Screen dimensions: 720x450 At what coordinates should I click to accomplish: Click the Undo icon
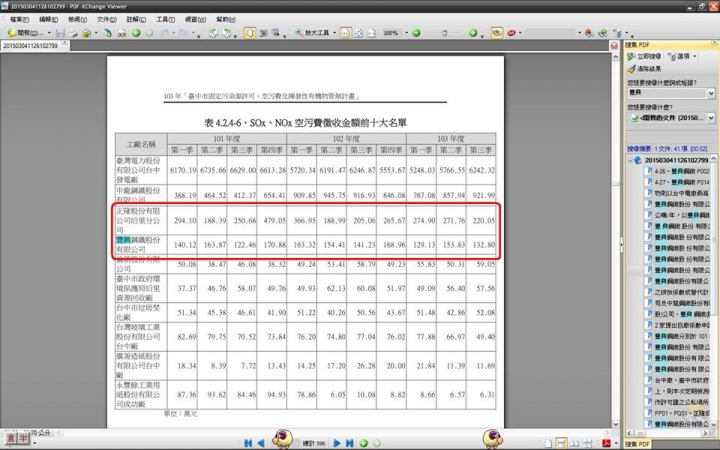[x=163, y=33]
